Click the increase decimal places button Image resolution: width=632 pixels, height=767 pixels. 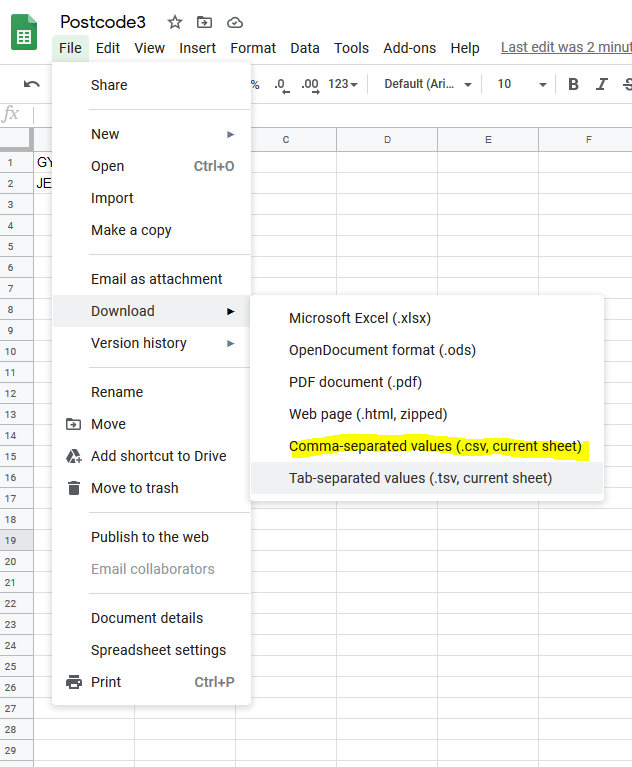point(309,84)
